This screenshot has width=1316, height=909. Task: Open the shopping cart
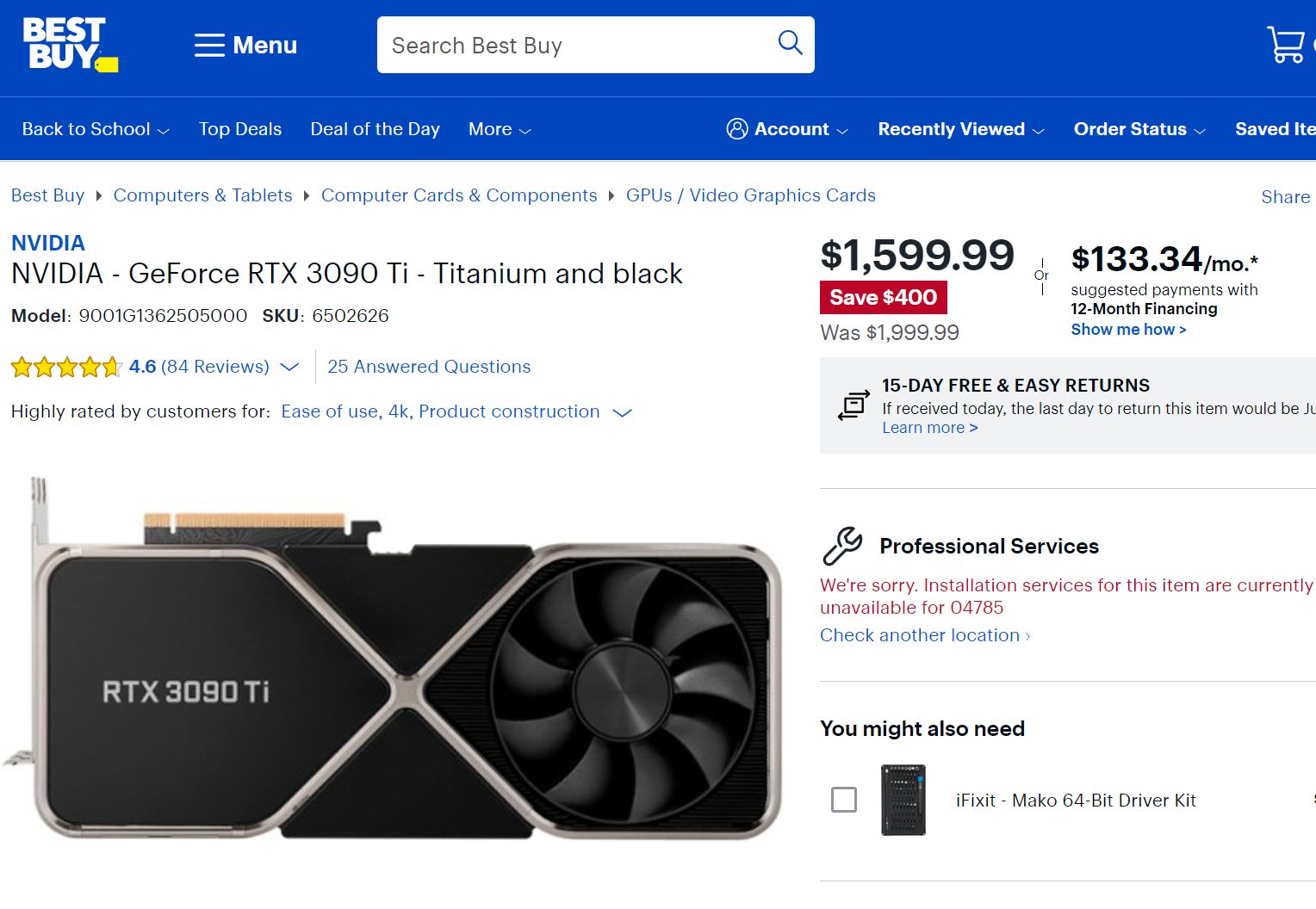[x=1287, y=45]
